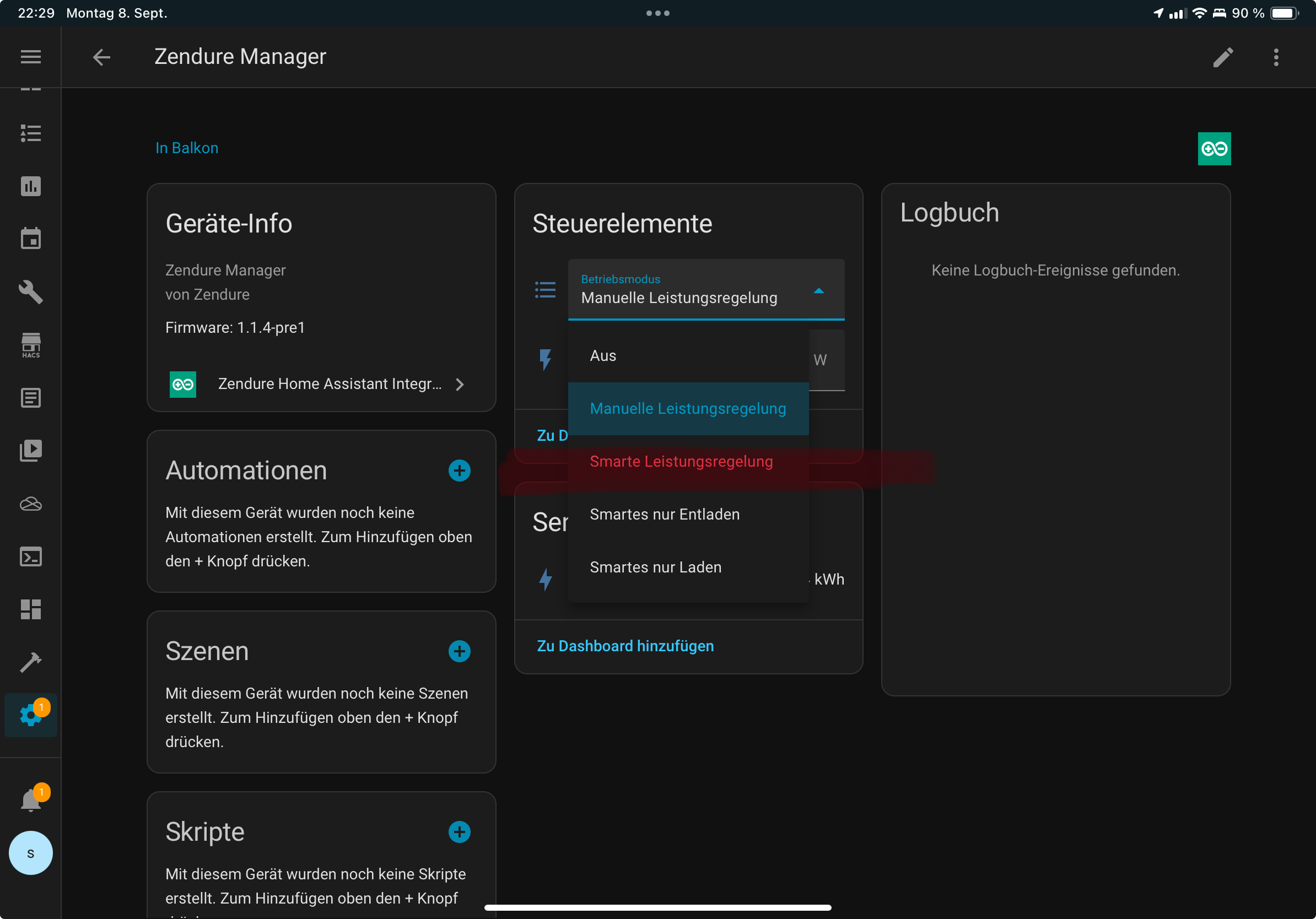Image resolution: width=1316 pixels, height=919 pixels.
Task: Go back with the arrow icon
Action: [101, 57]
